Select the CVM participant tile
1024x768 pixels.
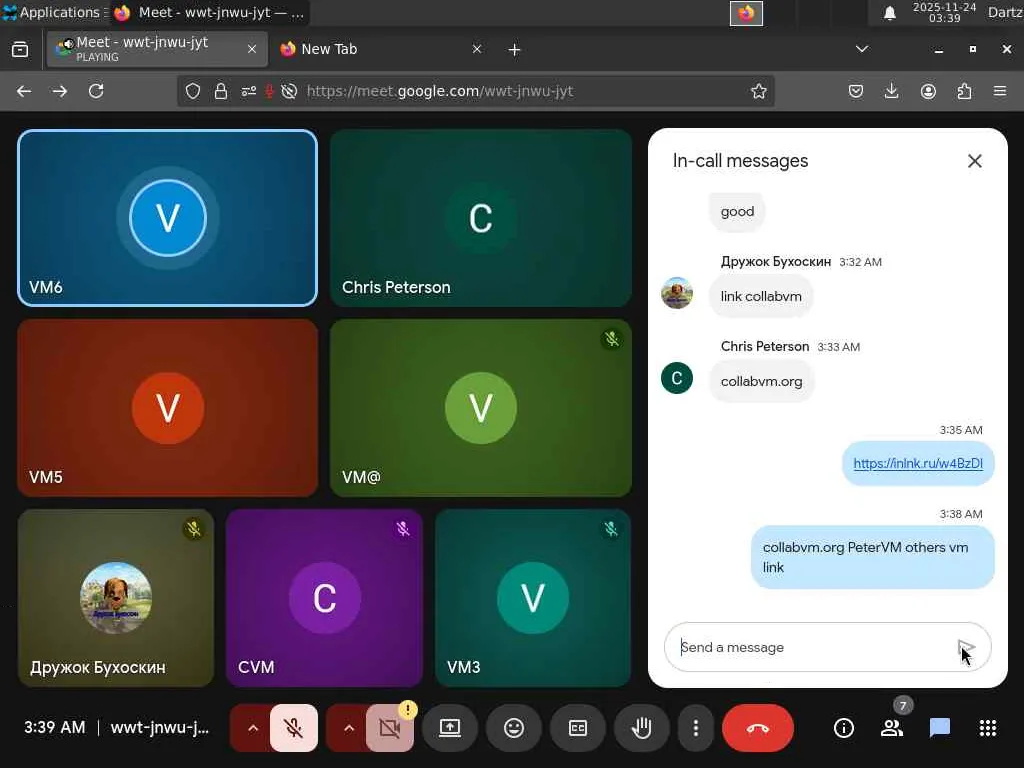point(325,598)
